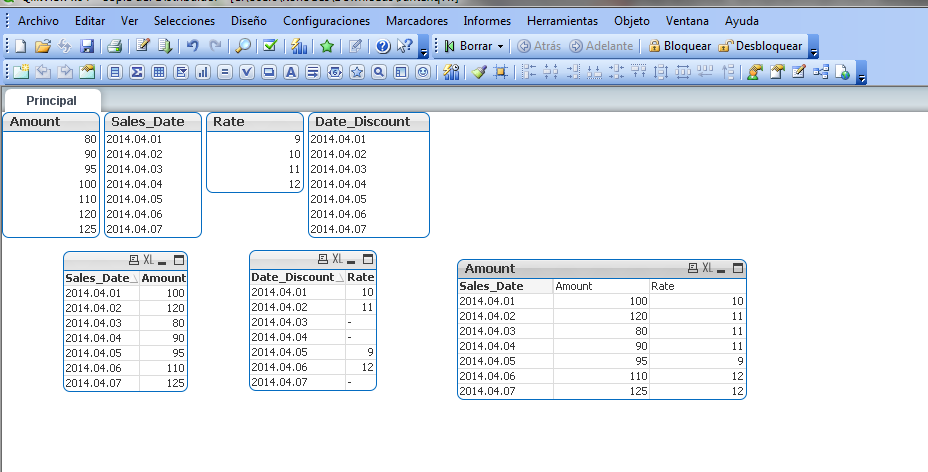Open the Search magnifier tool
Image resolution: width=928 pixels, height=472 pixels.
[x=242, y=46]
